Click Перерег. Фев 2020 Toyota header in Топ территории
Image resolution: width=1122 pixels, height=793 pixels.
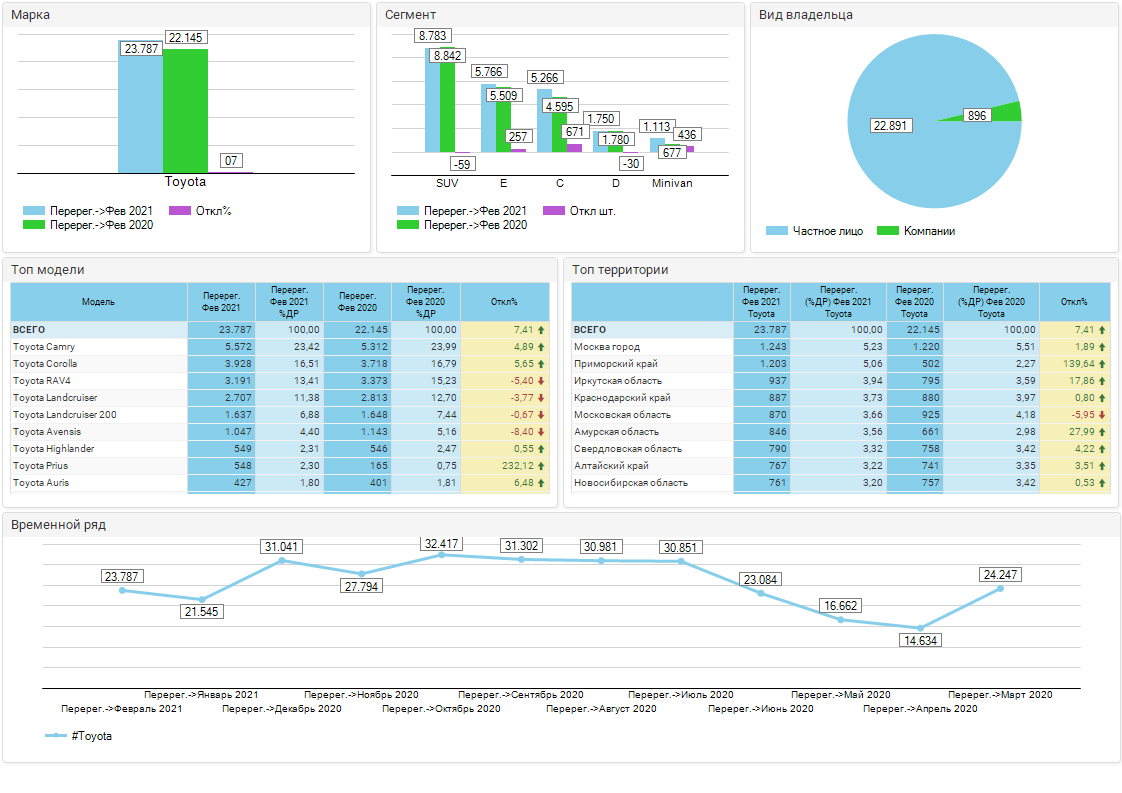[x=914, y=302]
